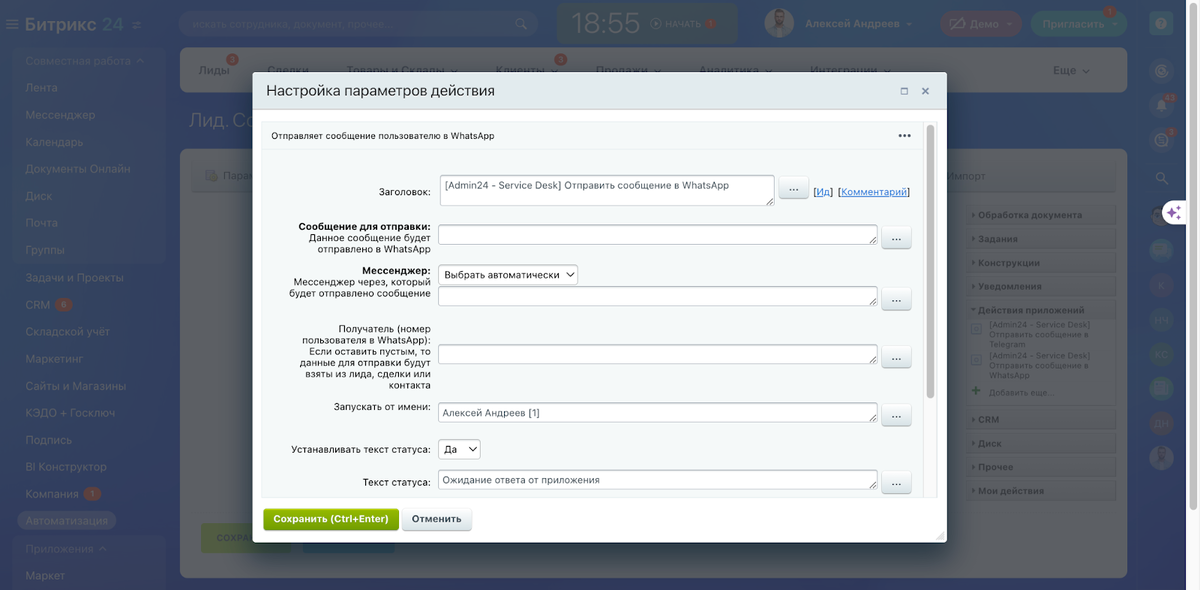Open value picker for Запускать от имени
This screenshot has height=590, width=1200.
point(896,415)
